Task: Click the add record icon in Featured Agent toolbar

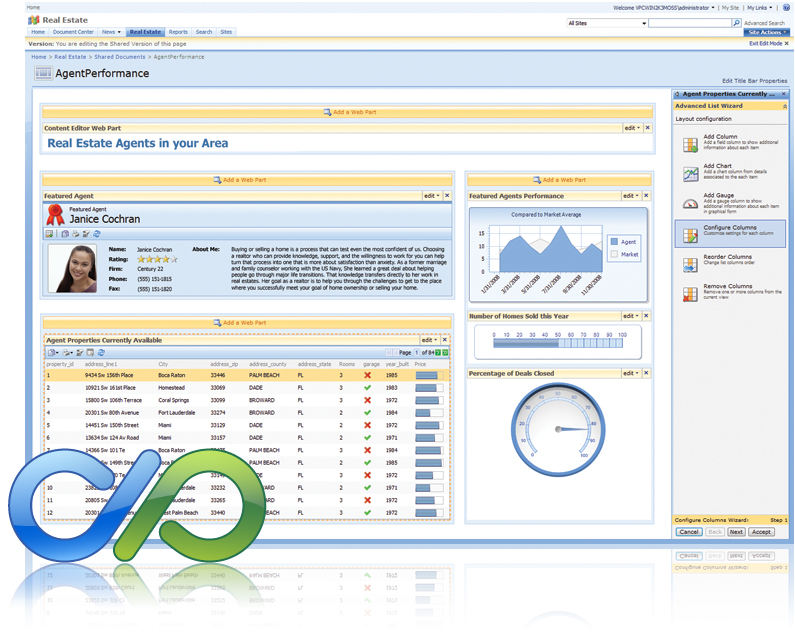Action: [x=49, y=234]
